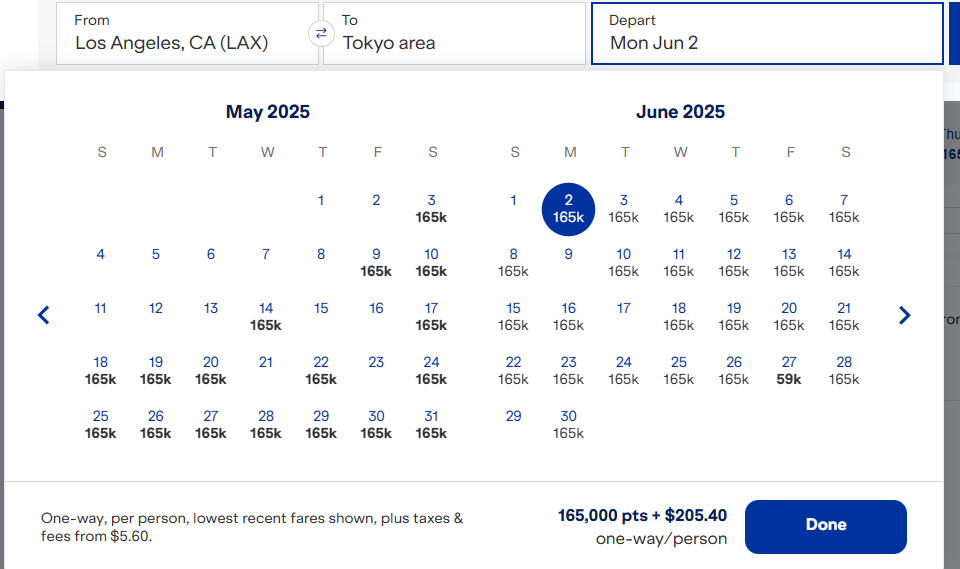The width and height of the screenshot is (960, 569).
Task: Advance to the next month
Action: (x=905, y=316)
